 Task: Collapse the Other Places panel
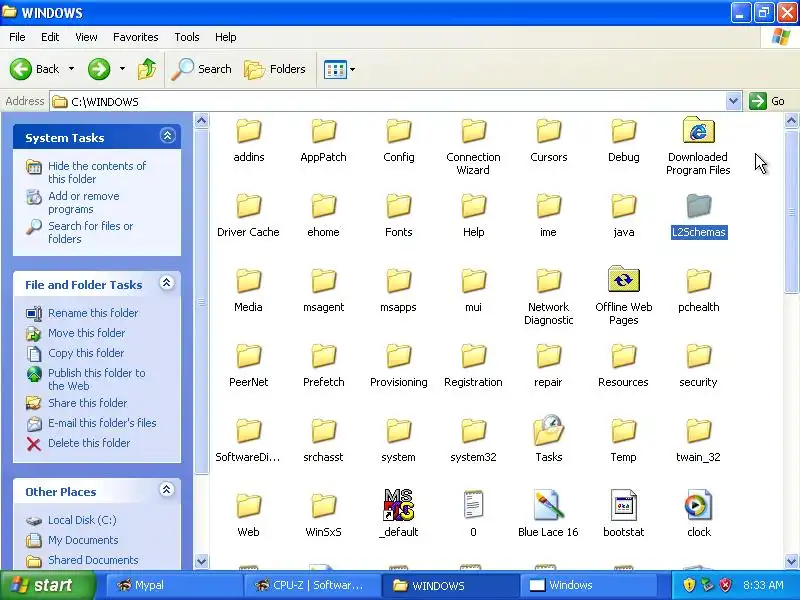tap(167, 490)
